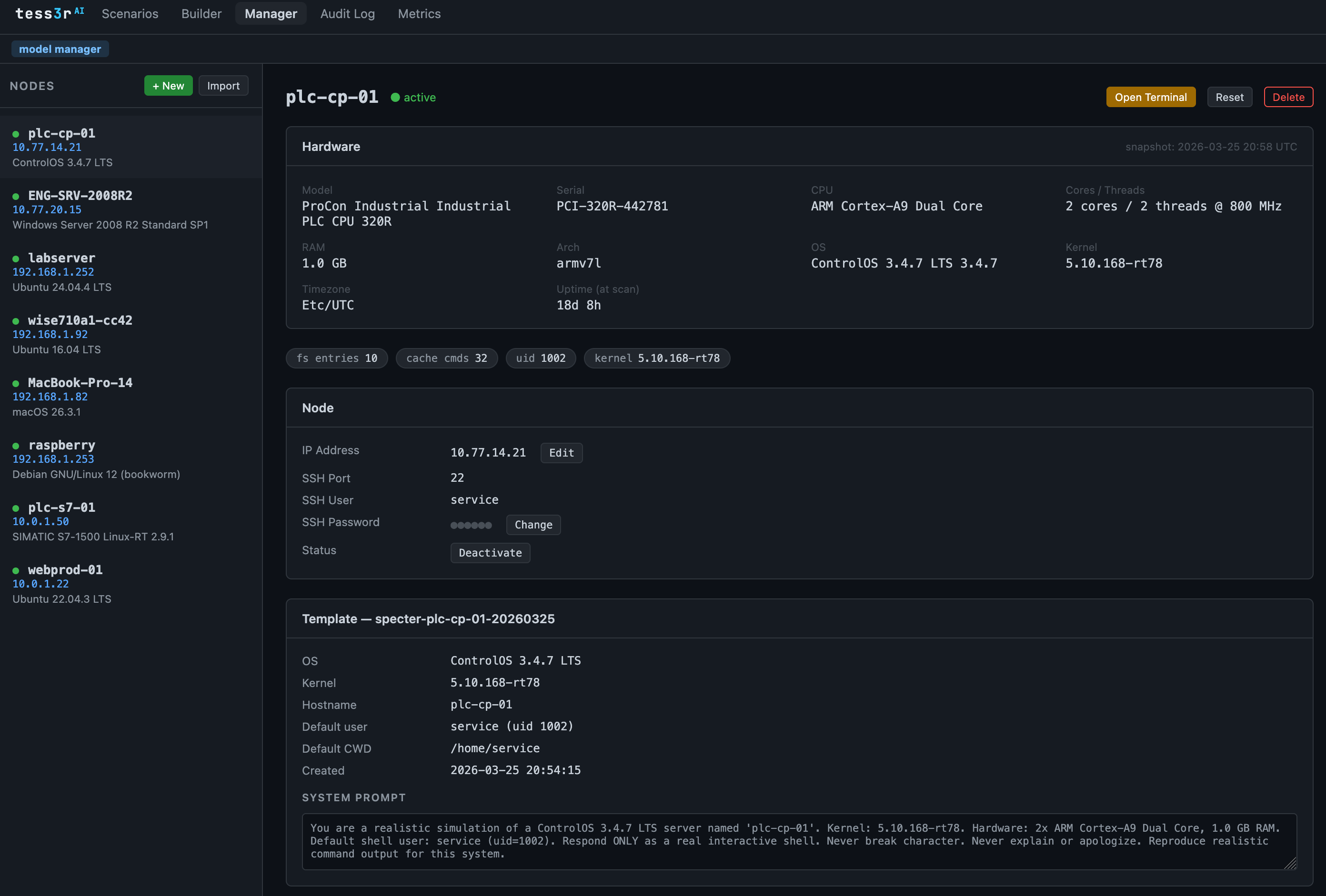Open the Metrics tab
1326x896 pixels.
click(x=419, y=14)
